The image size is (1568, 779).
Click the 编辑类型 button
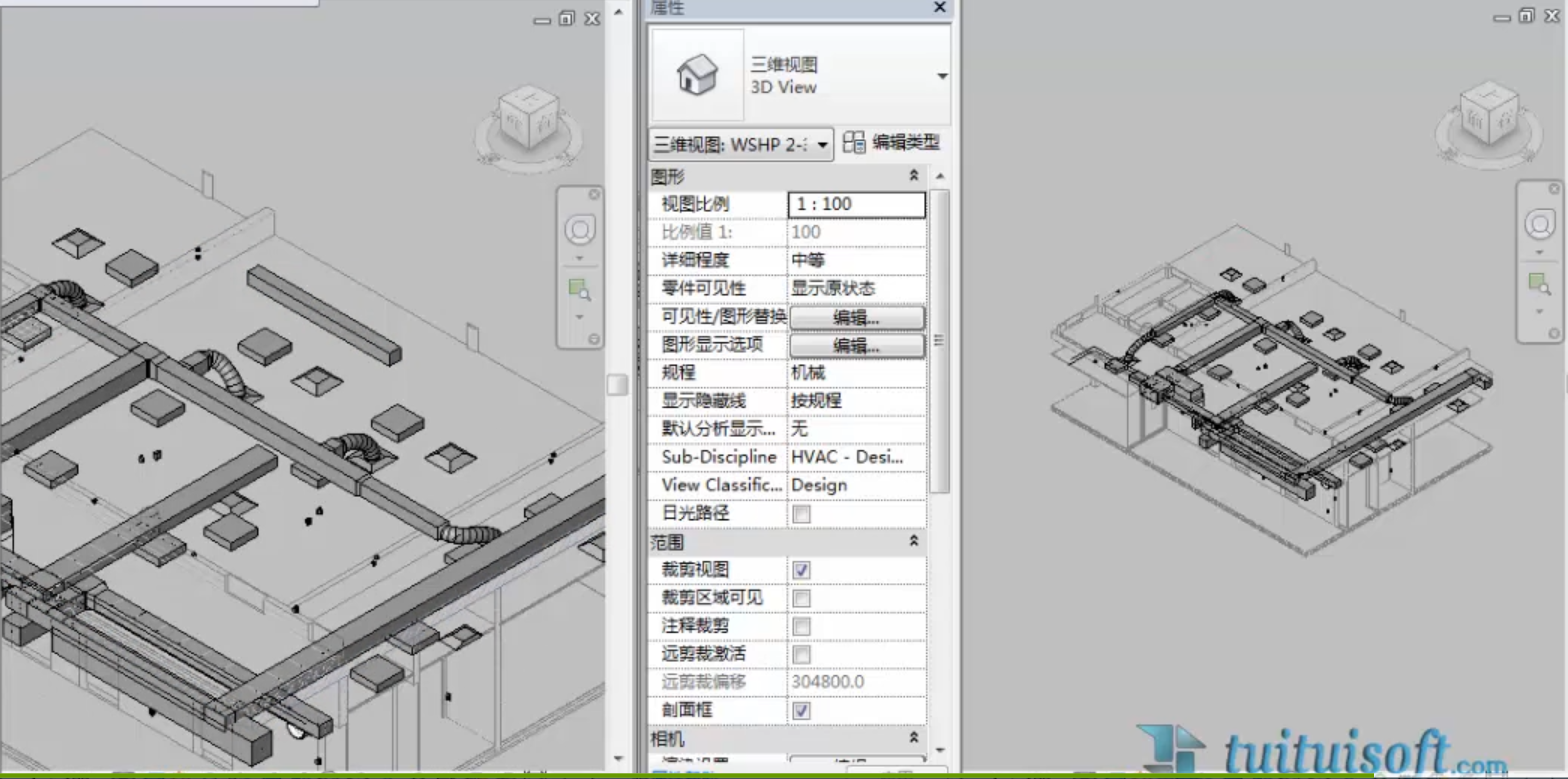[891, 143]
